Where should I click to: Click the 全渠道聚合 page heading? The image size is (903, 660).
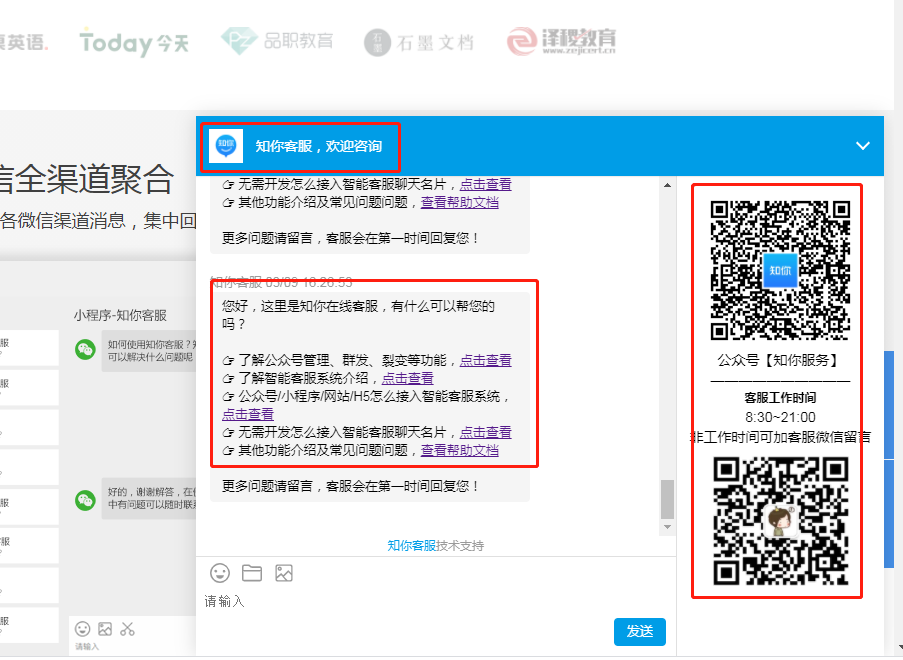click(x=86, y=179)
